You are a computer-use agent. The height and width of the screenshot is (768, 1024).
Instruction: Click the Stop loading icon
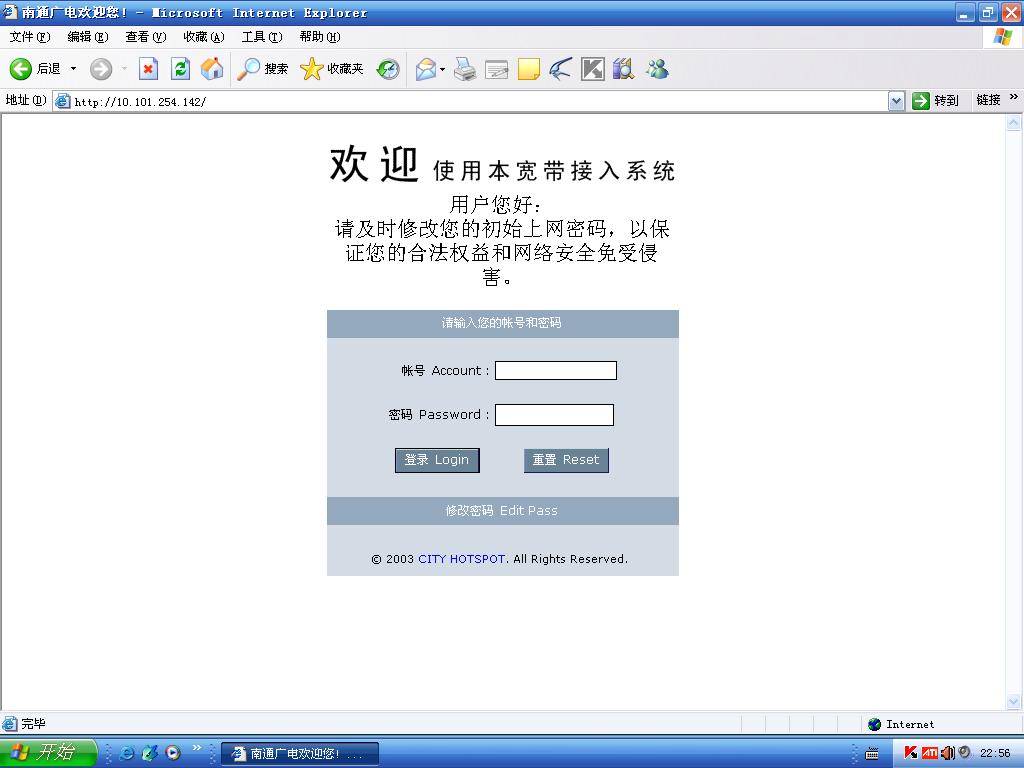click(x=149, y=69)
